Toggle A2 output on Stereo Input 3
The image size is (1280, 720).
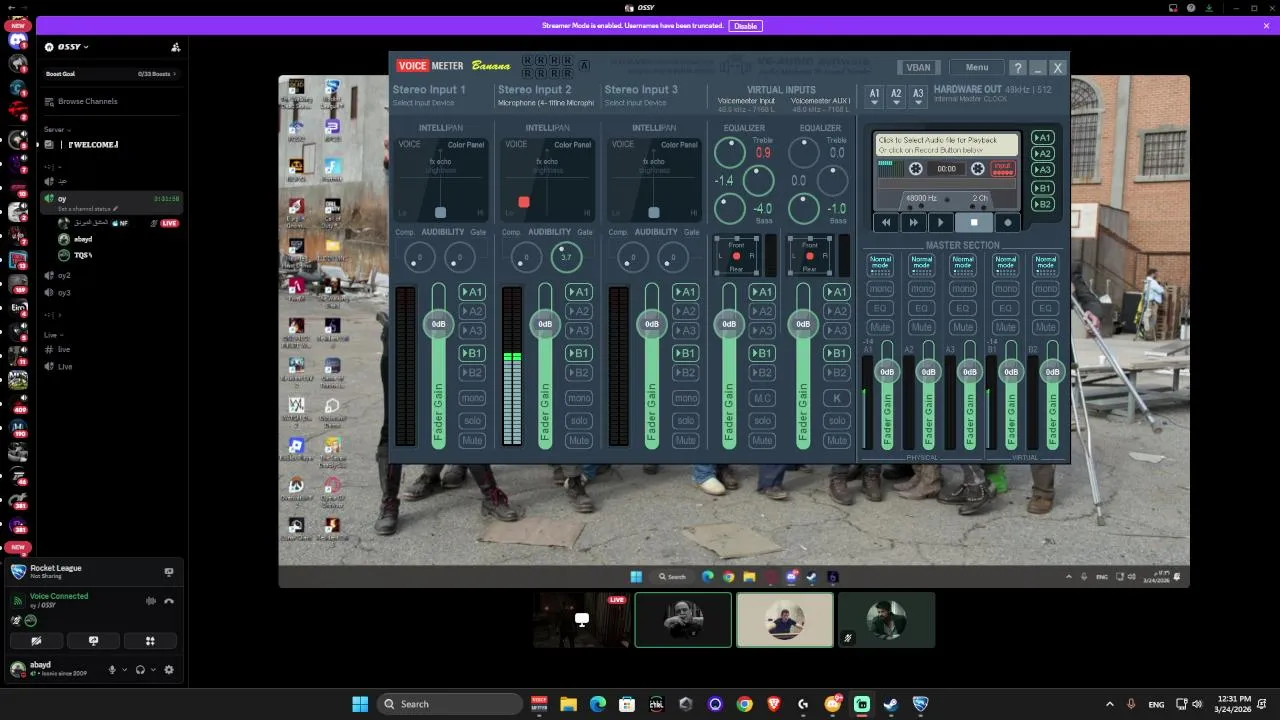pos(685,311)
